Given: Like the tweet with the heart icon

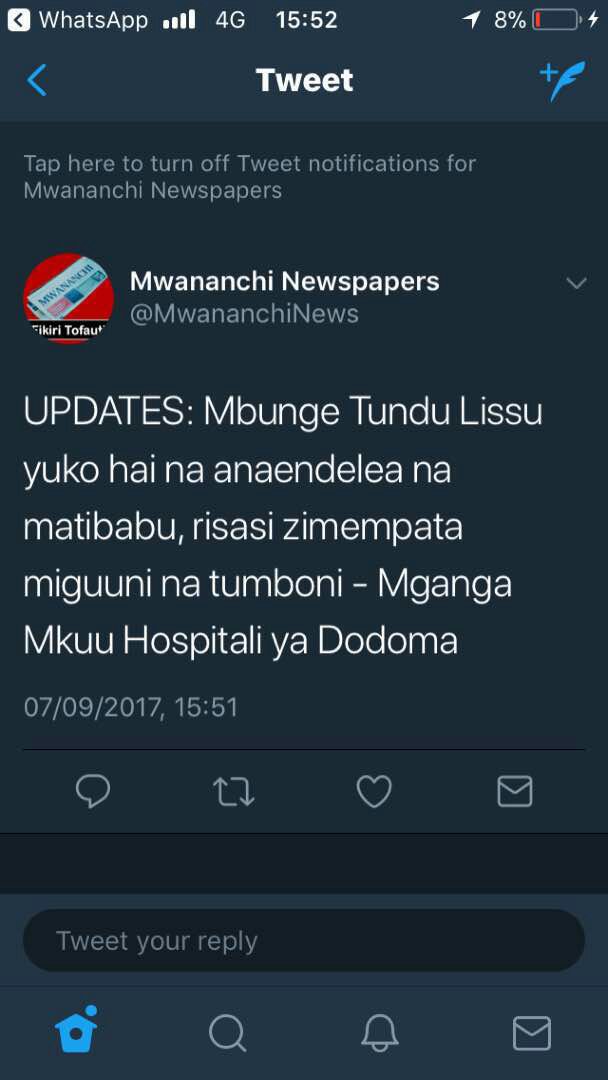Looking at the screenshot, I should pos(374,791).
